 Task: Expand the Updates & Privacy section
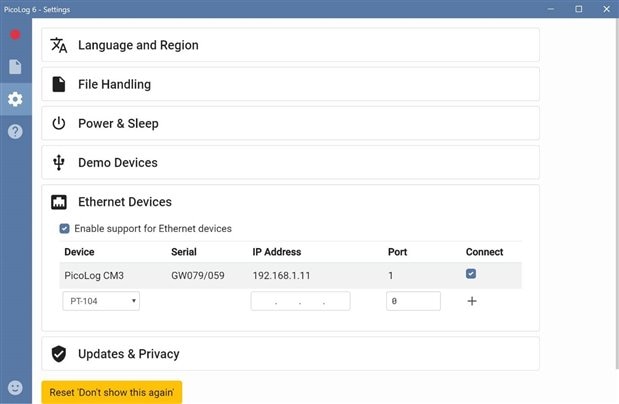point(290,354)
